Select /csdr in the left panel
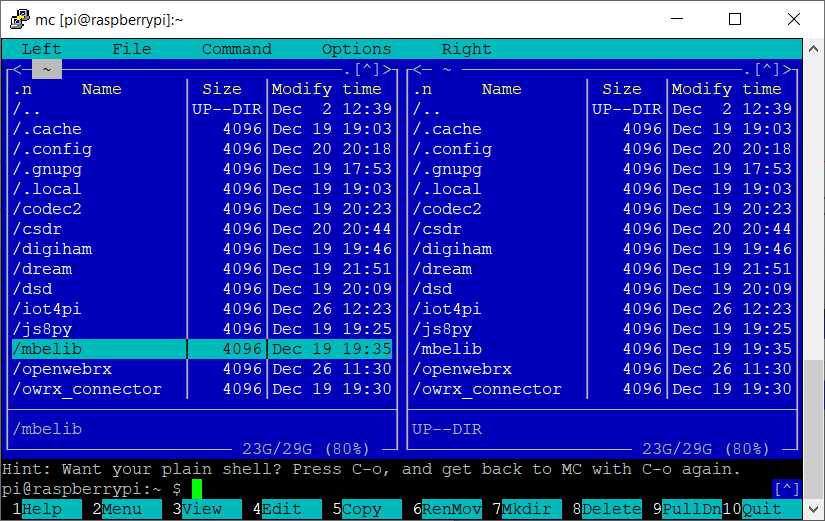 click(x=202, y=229)
